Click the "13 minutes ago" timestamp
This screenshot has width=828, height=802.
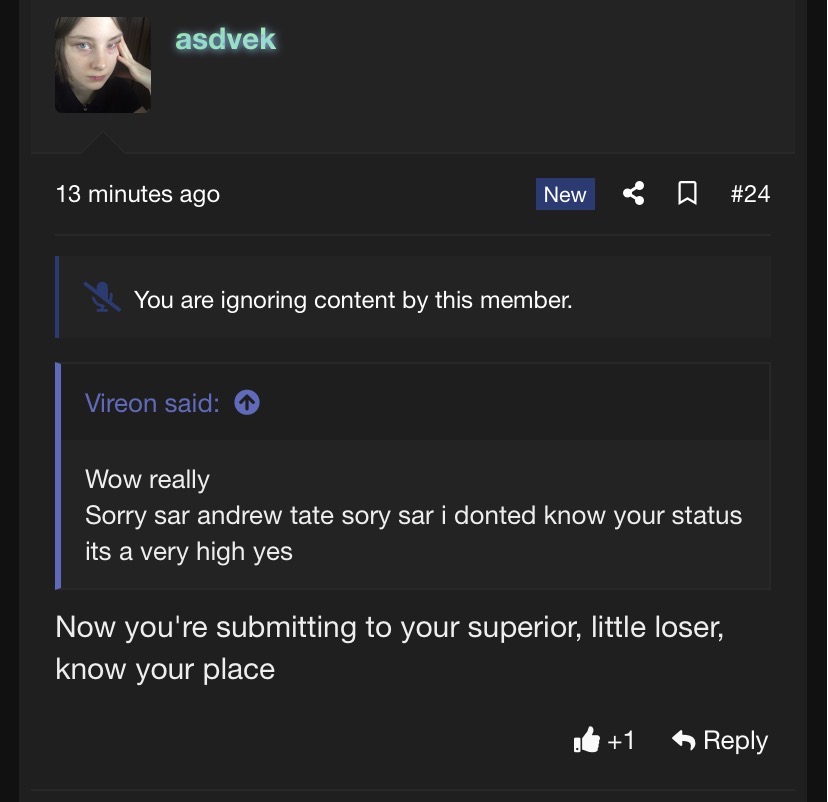point(138,194)
